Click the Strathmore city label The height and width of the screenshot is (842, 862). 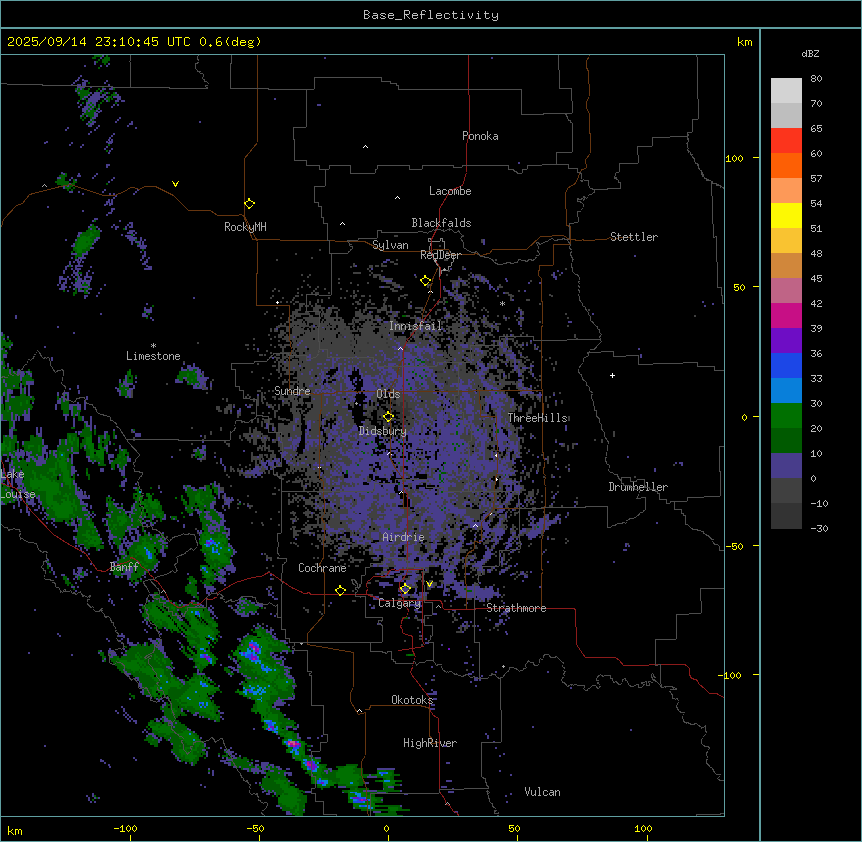coord(516,608)
